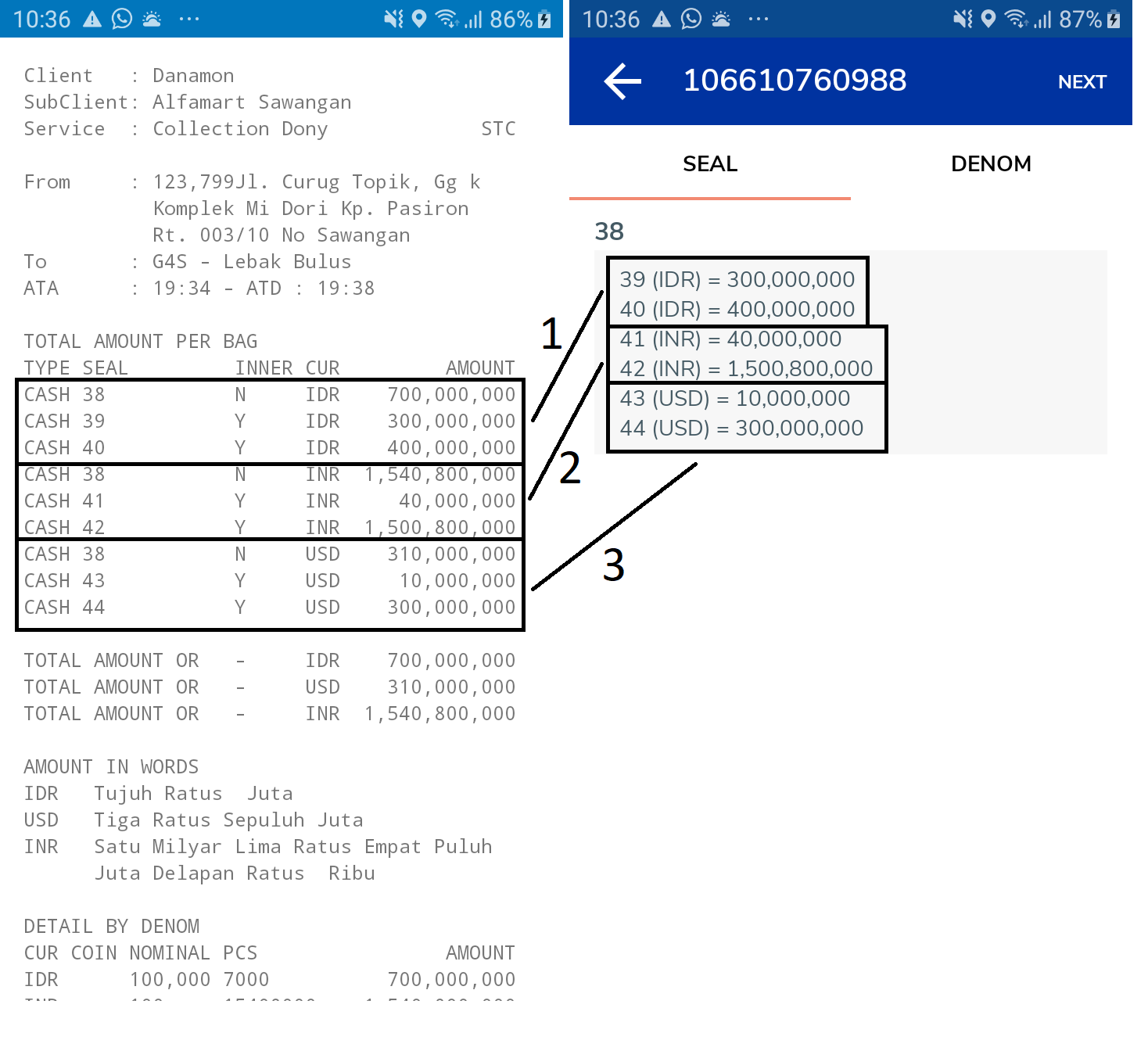Tap the weather icon in left status bar
Viewport: 1148px width, 1051px height.
(x=152, y=19)
